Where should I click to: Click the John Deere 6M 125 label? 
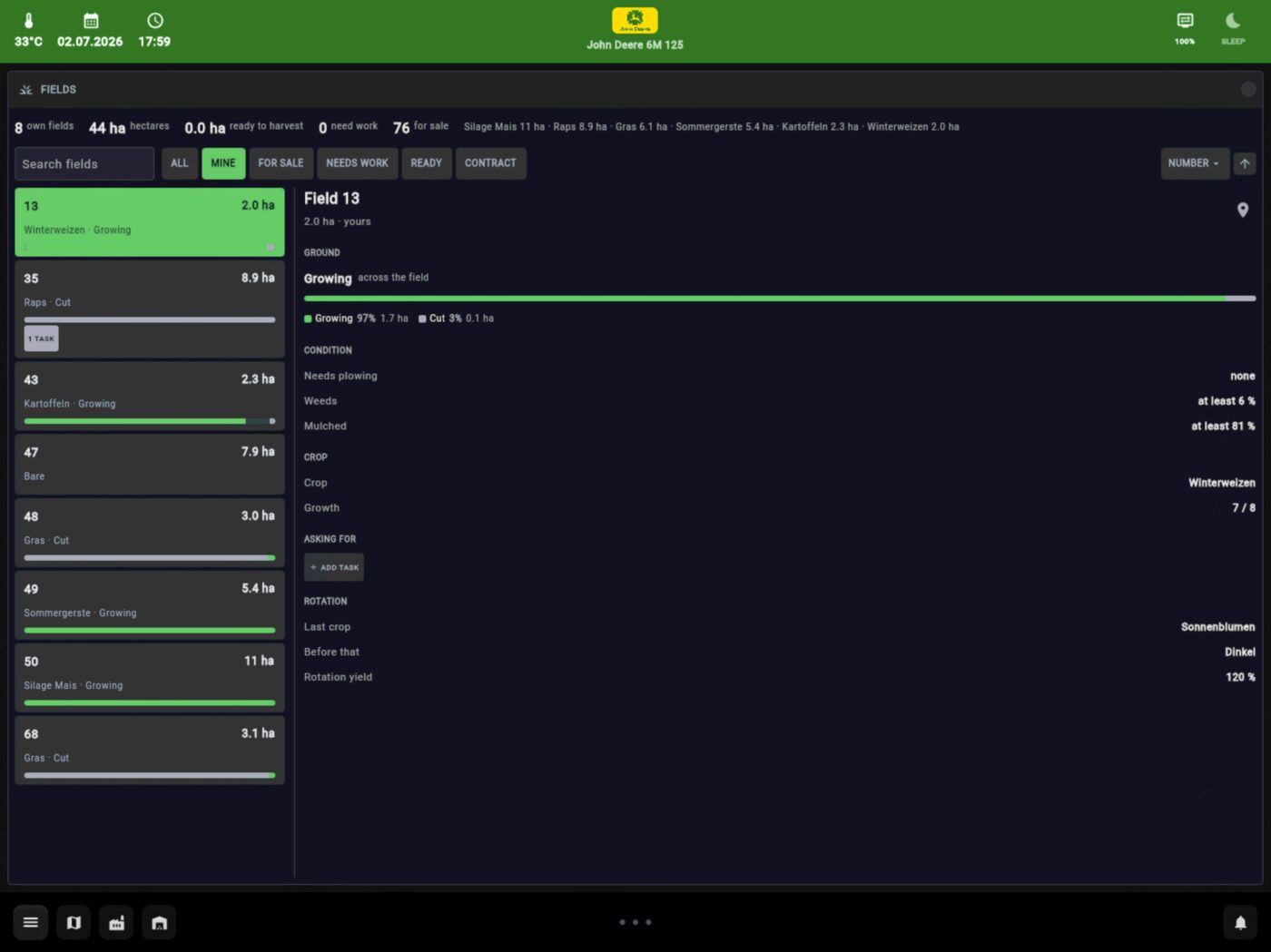(635, 44)
